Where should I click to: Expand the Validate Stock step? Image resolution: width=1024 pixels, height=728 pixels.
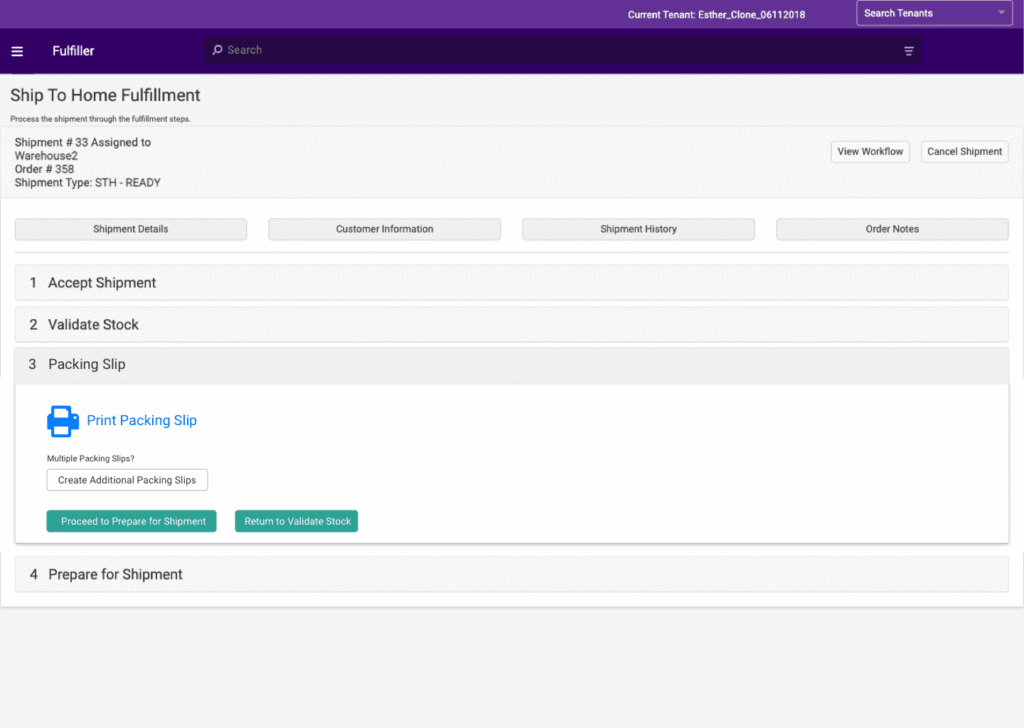[x=511, y=324]
